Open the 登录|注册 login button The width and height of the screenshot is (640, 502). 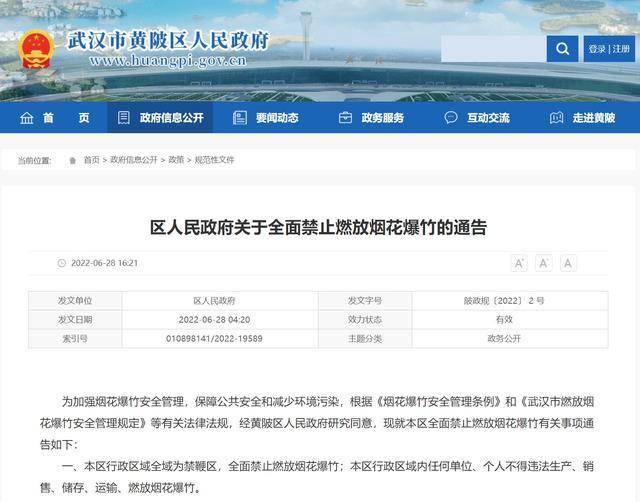tap(609, 49)
